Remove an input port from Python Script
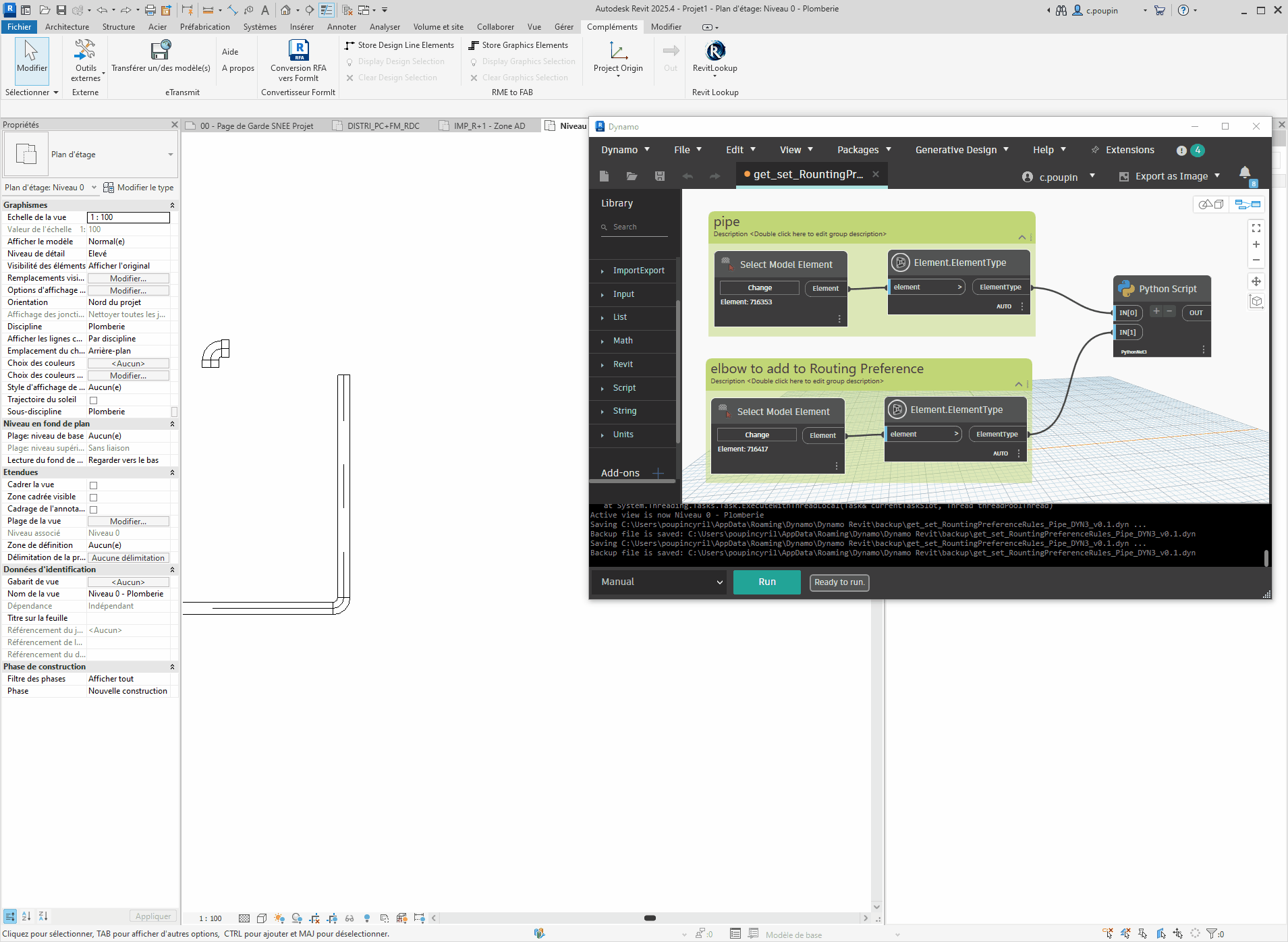Image resolution: width=1288 pixels, height=942 pixels. 1170,311
